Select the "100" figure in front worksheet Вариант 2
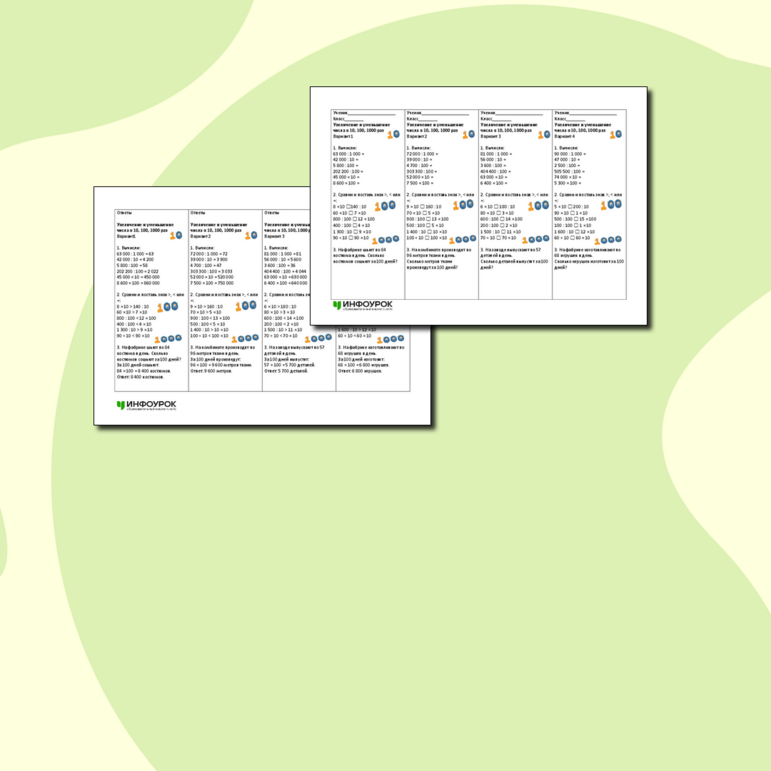 click(464, 204)
